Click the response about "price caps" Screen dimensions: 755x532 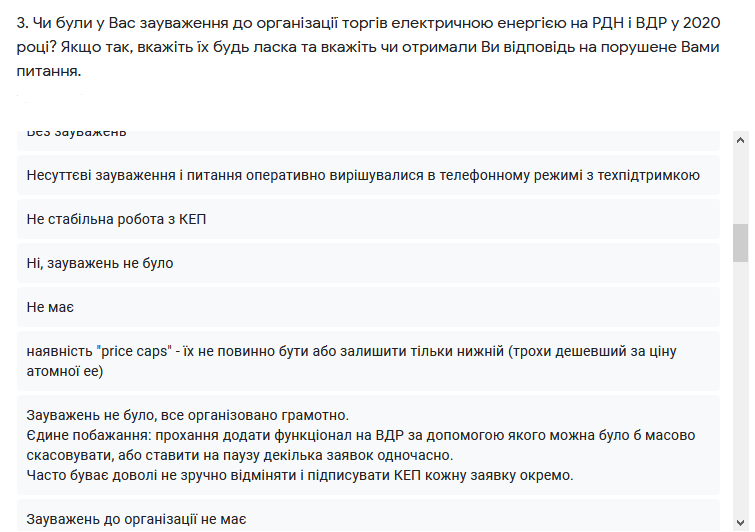click(368, 361)
